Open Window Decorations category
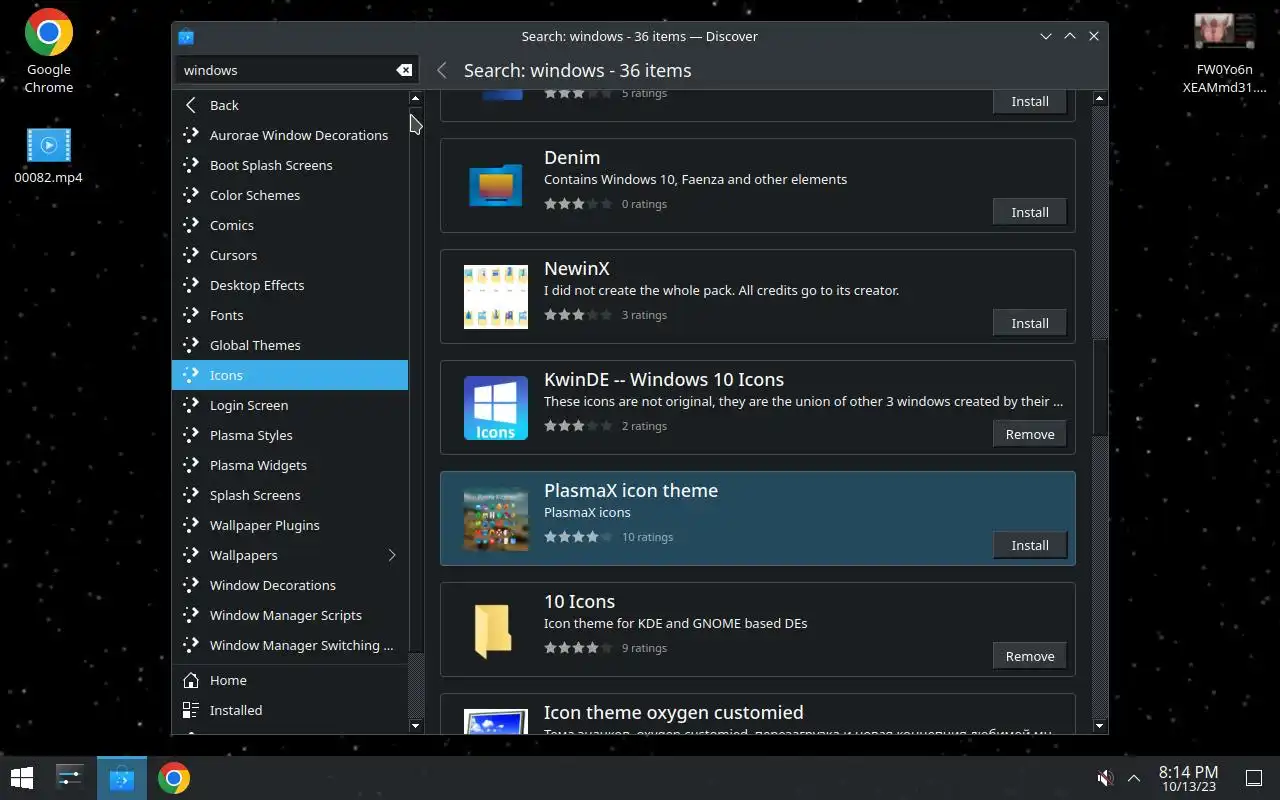Image resolution: width=1280 pixels, height=800 pixels. [290, 585]
